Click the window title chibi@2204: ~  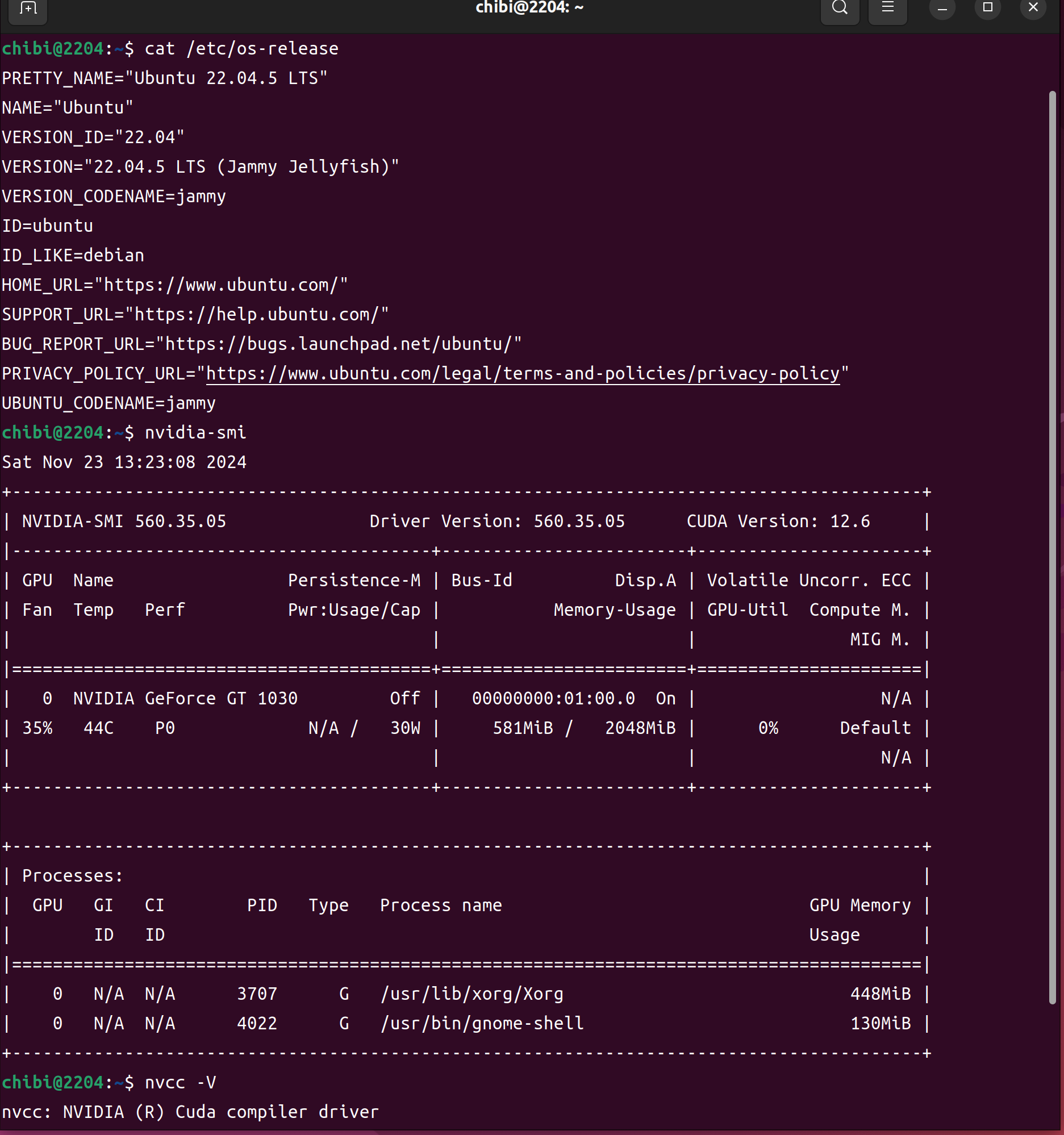pyautogui.click(x=529, y=8)
